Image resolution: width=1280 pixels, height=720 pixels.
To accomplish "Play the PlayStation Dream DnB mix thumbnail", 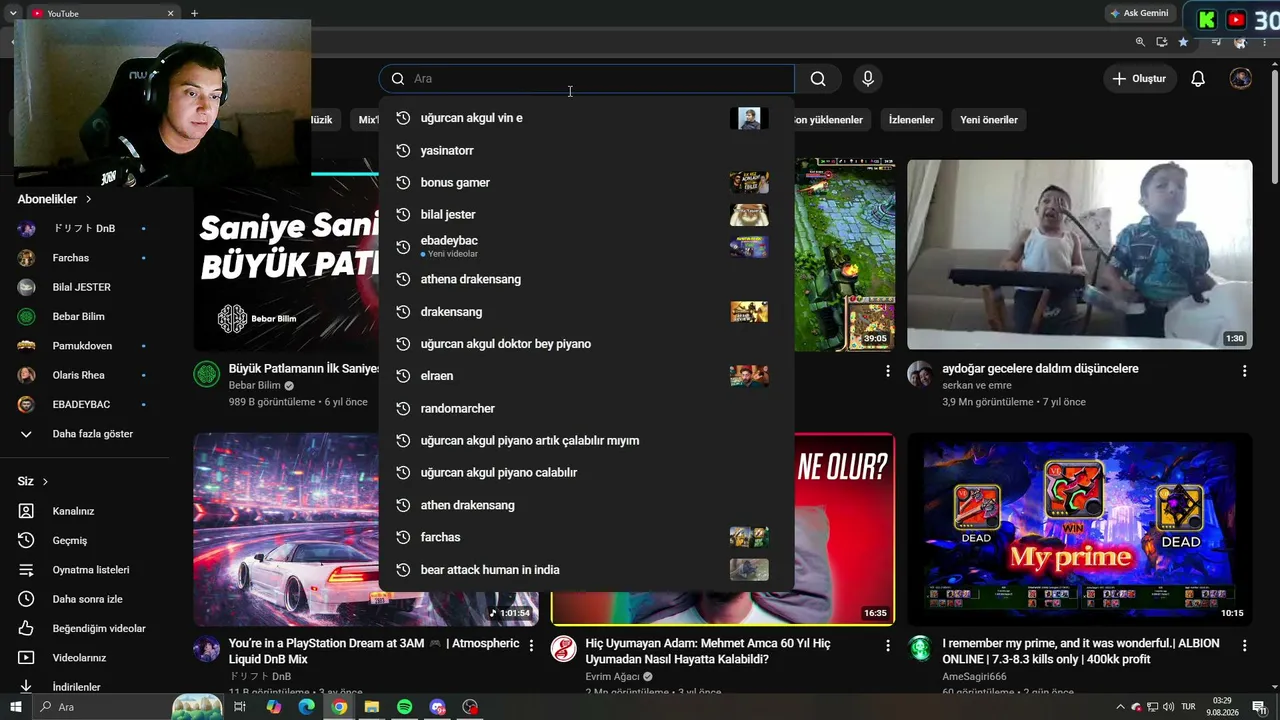I will coord(366,529).
